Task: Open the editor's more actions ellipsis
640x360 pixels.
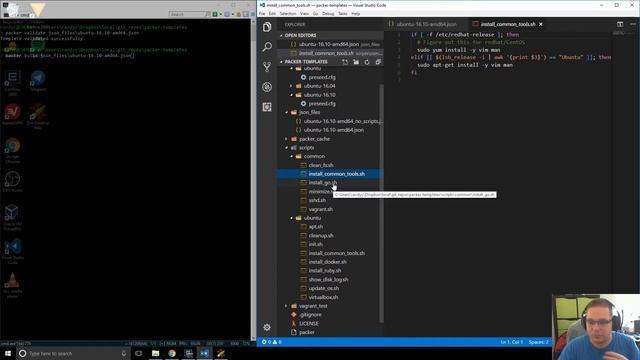Action: coord(633,24)
